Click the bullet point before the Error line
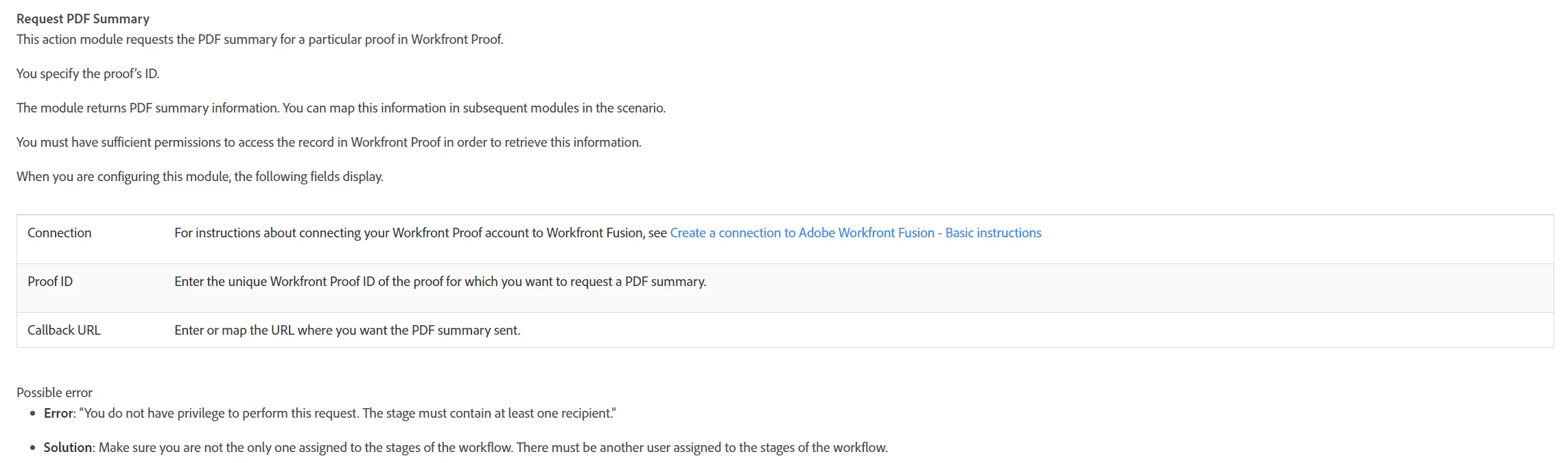Screen dimensions: 1568x463 33,414
